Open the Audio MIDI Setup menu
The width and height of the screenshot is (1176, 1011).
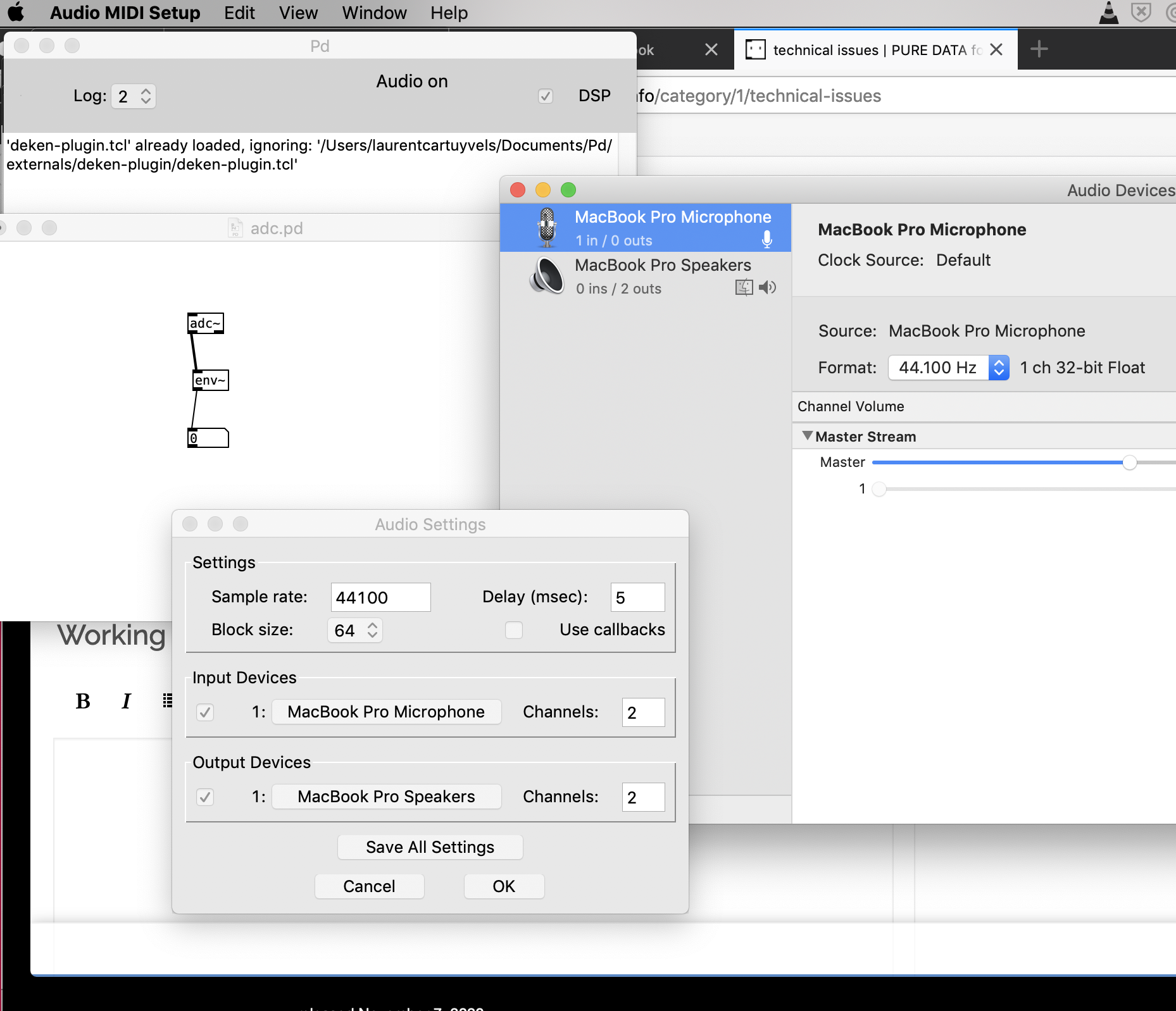(125, 13)
